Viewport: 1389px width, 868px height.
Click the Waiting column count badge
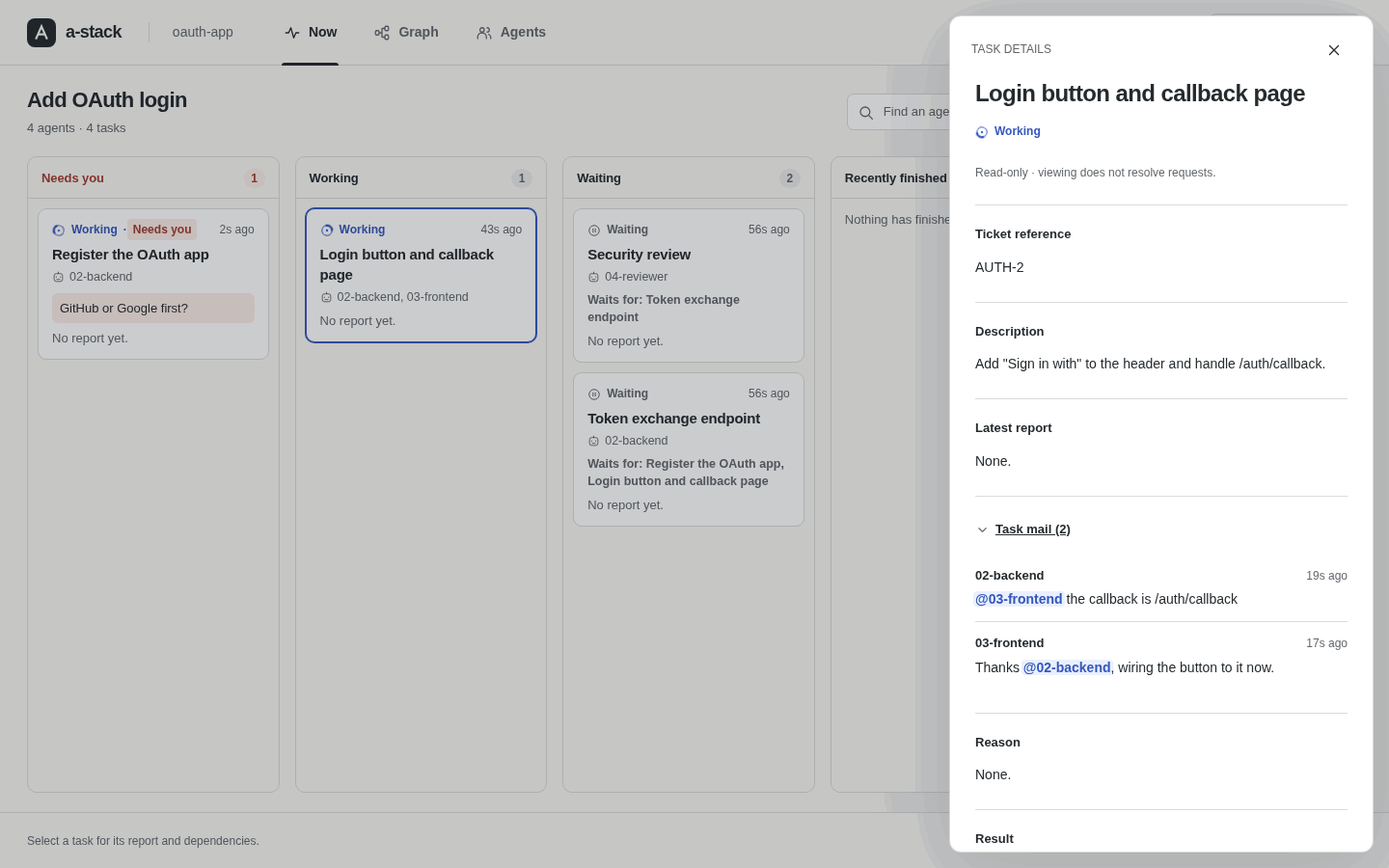(790, 178)
